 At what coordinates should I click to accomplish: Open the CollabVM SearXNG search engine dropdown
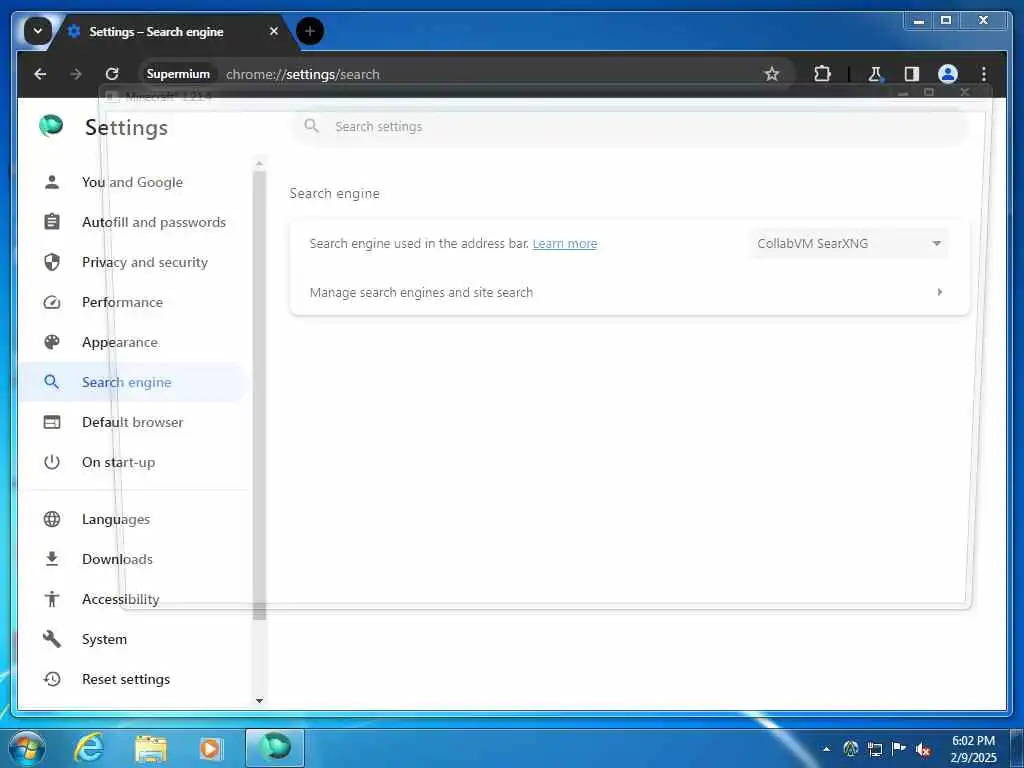tap(848, 244)
